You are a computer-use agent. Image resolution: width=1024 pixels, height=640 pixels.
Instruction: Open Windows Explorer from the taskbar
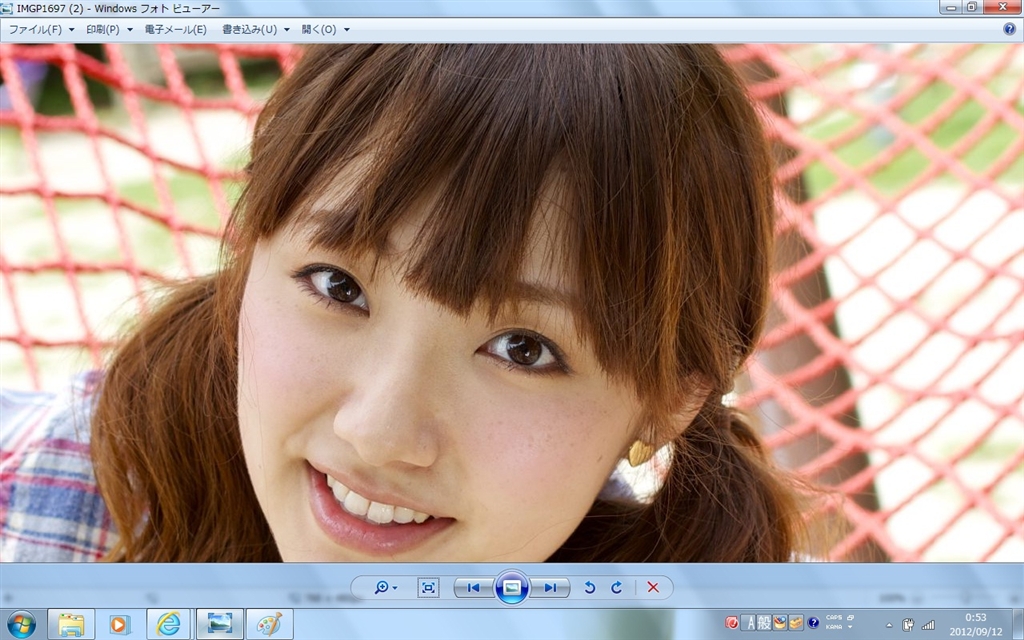pos(71,624)
